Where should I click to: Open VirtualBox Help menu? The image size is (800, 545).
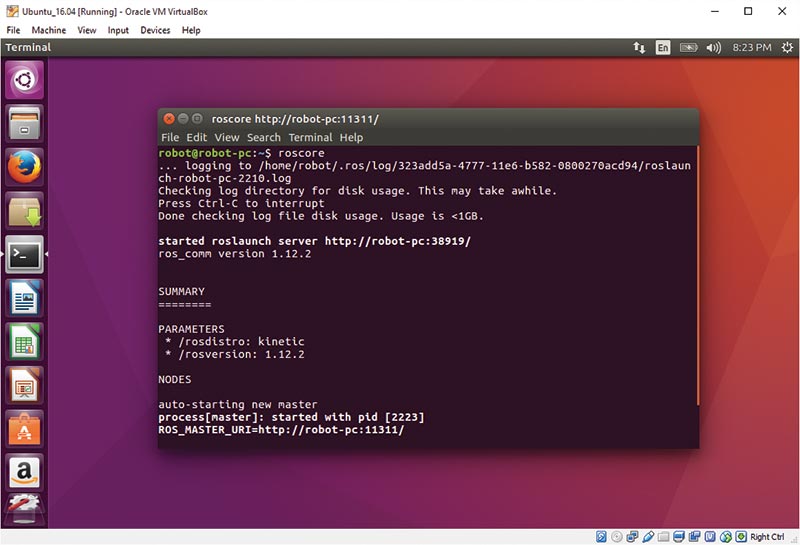(191, 30)
